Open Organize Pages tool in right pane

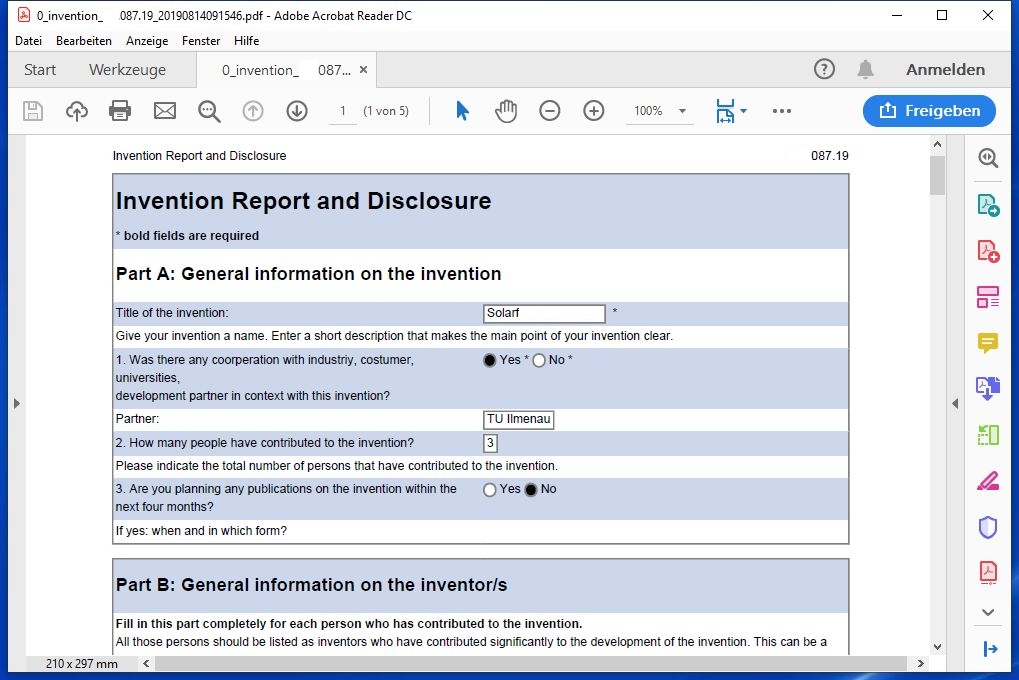click(988, 435)
